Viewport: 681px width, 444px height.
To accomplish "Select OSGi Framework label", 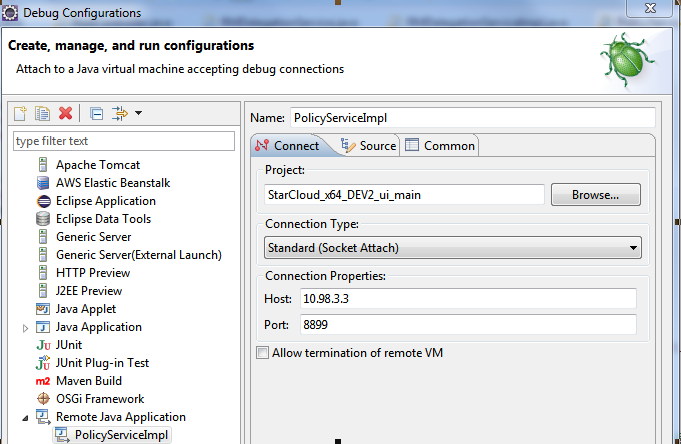I will coord(100,399).
